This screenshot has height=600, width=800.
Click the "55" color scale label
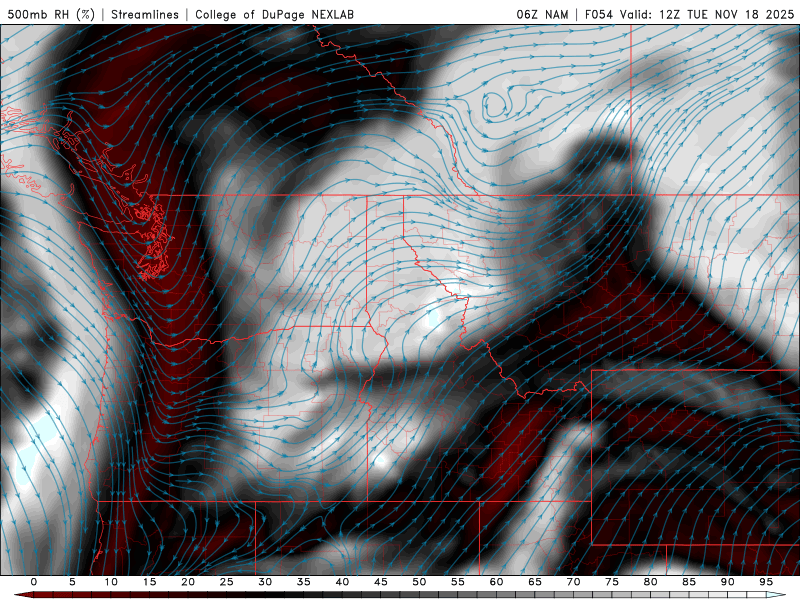click(x=458, y=582)
